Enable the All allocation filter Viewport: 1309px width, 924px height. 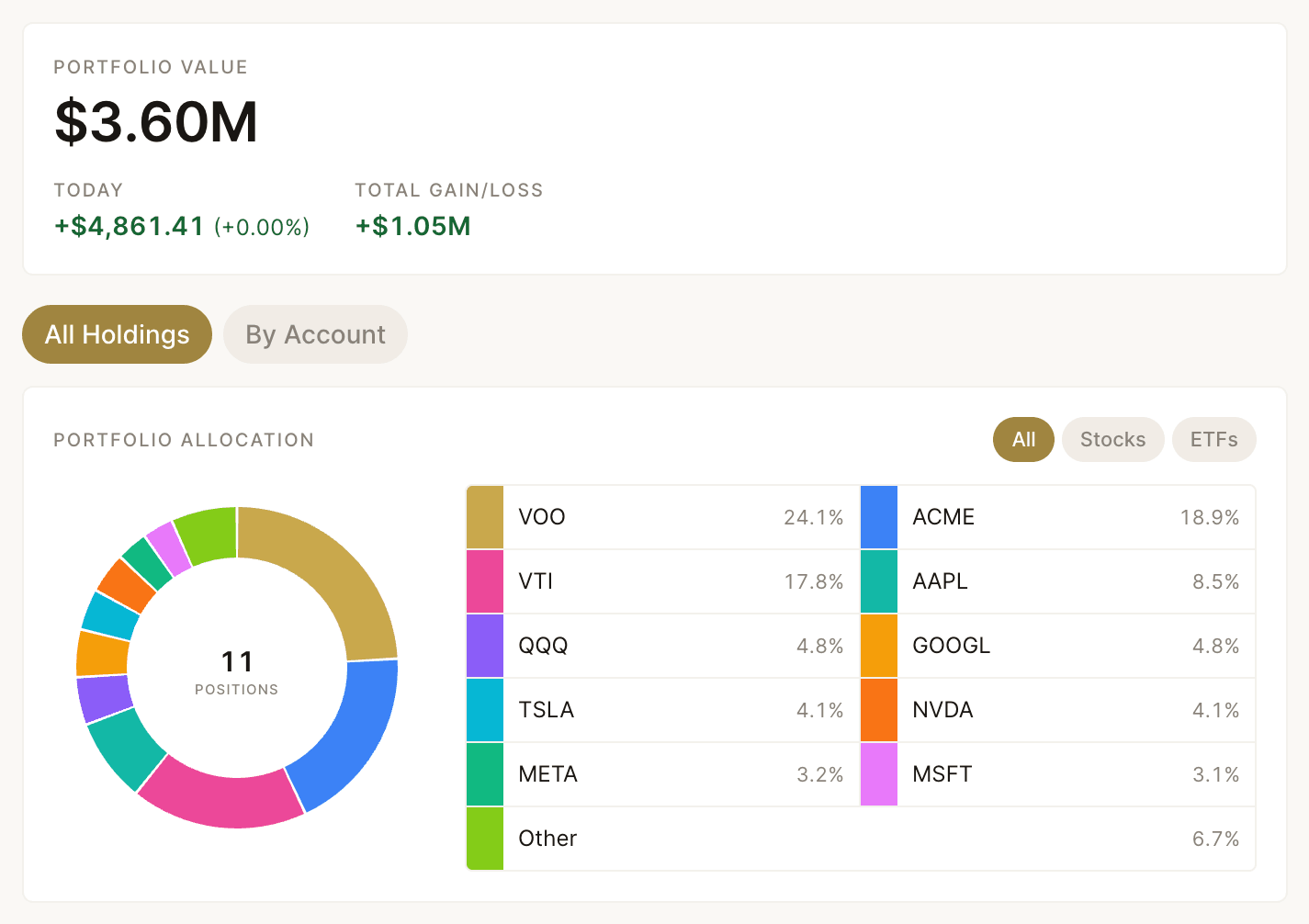(1023, 439)
